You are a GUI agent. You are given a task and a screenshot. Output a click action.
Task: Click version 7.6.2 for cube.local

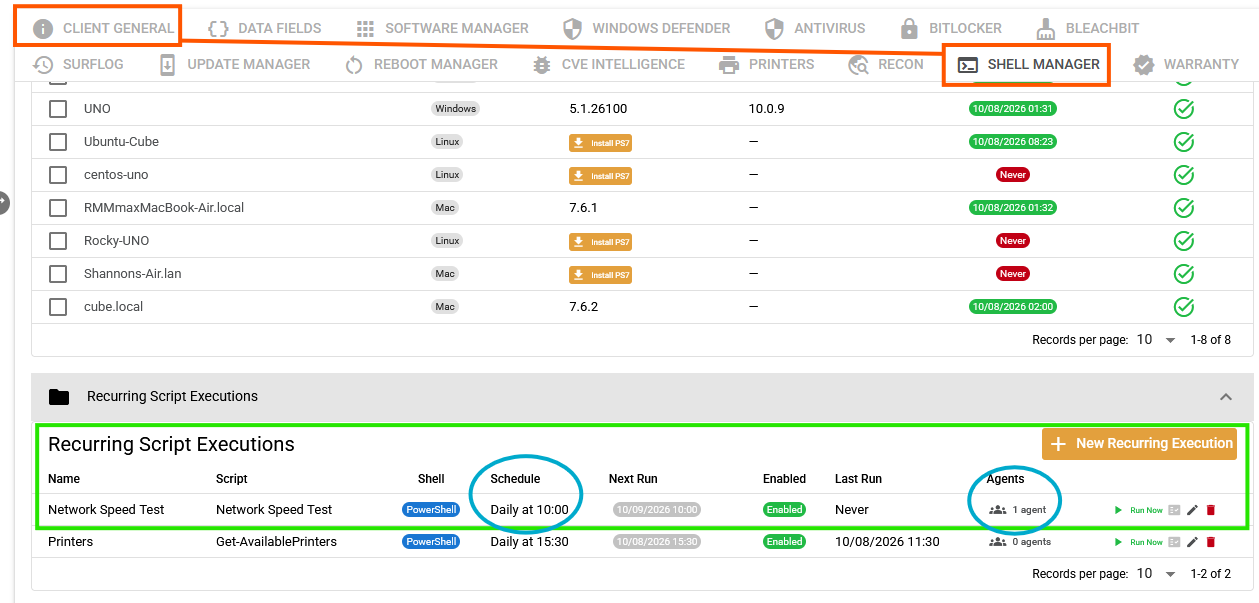tap(583, 306)
